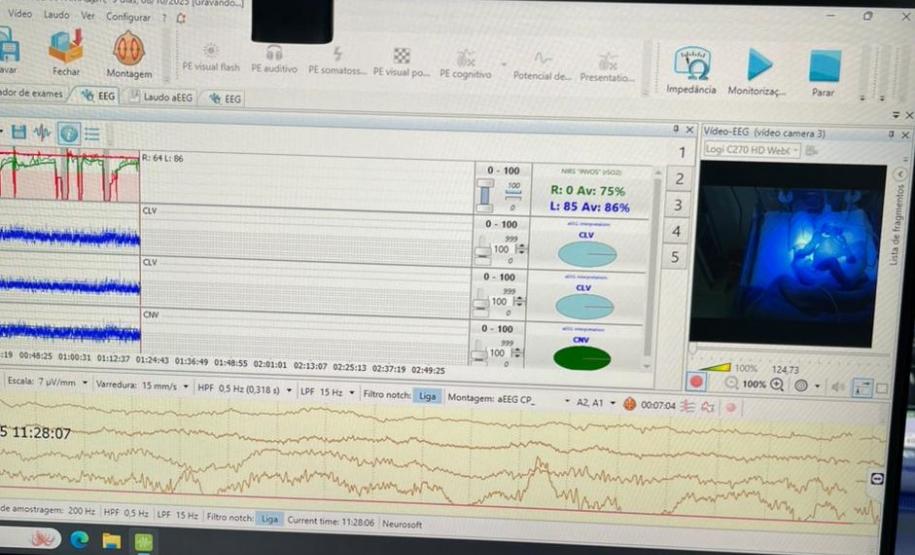This screenshot has width=915, height=555.
Task: Open the Escala 7 µV/mm dropdown
Action: pyautogui.click(x=86, y=383)
